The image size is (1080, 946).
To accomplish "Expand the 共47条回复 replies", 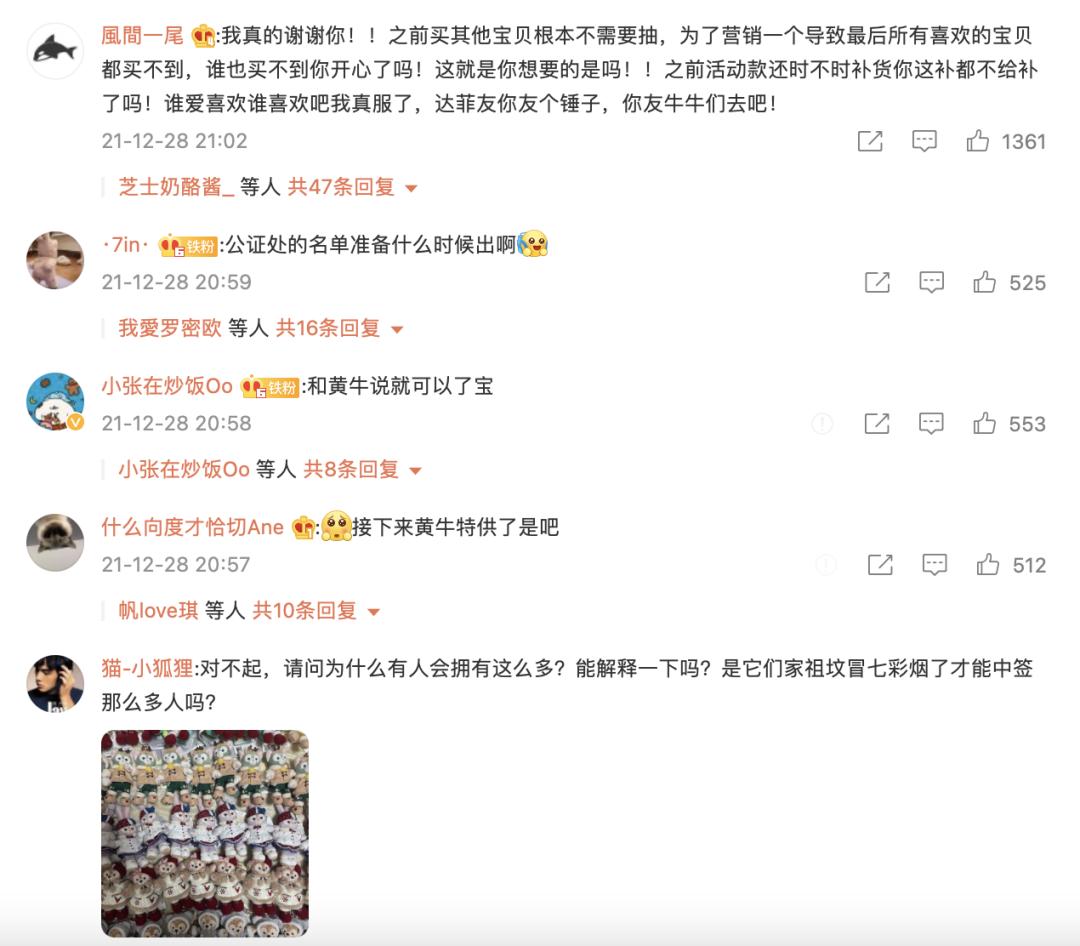I will click(x=352, y=187).
